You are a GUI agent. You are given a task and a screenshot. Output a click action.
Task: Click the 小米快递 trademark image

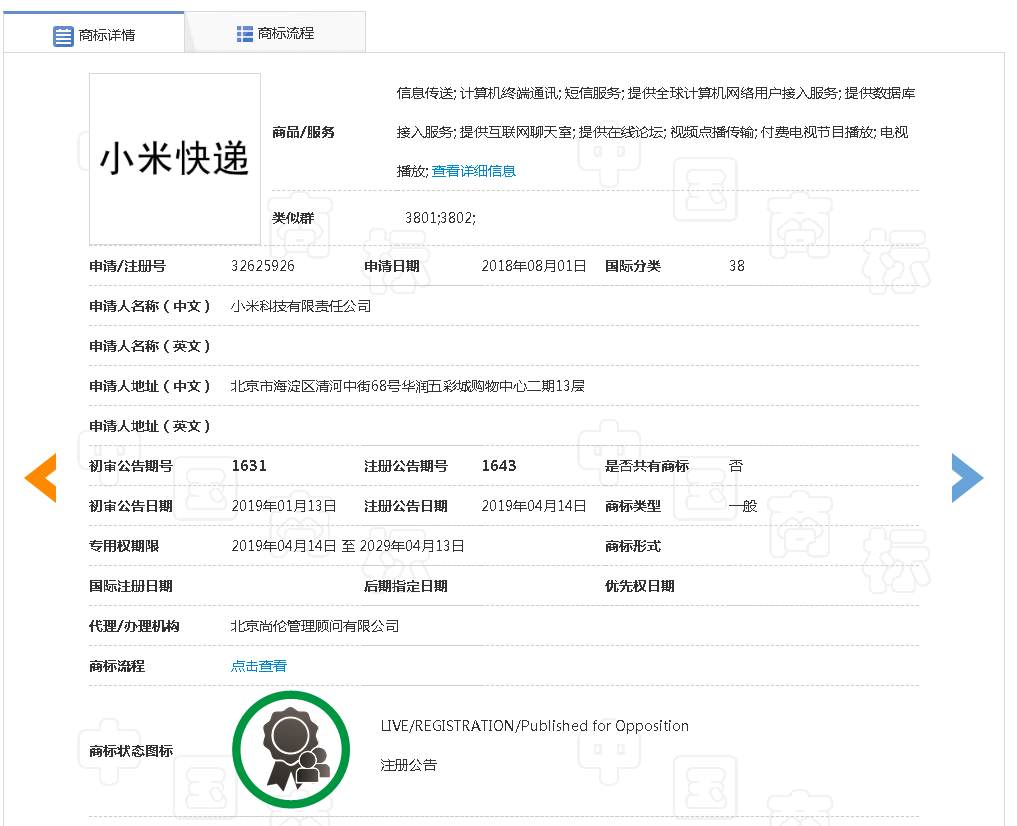tap(175, 159)
